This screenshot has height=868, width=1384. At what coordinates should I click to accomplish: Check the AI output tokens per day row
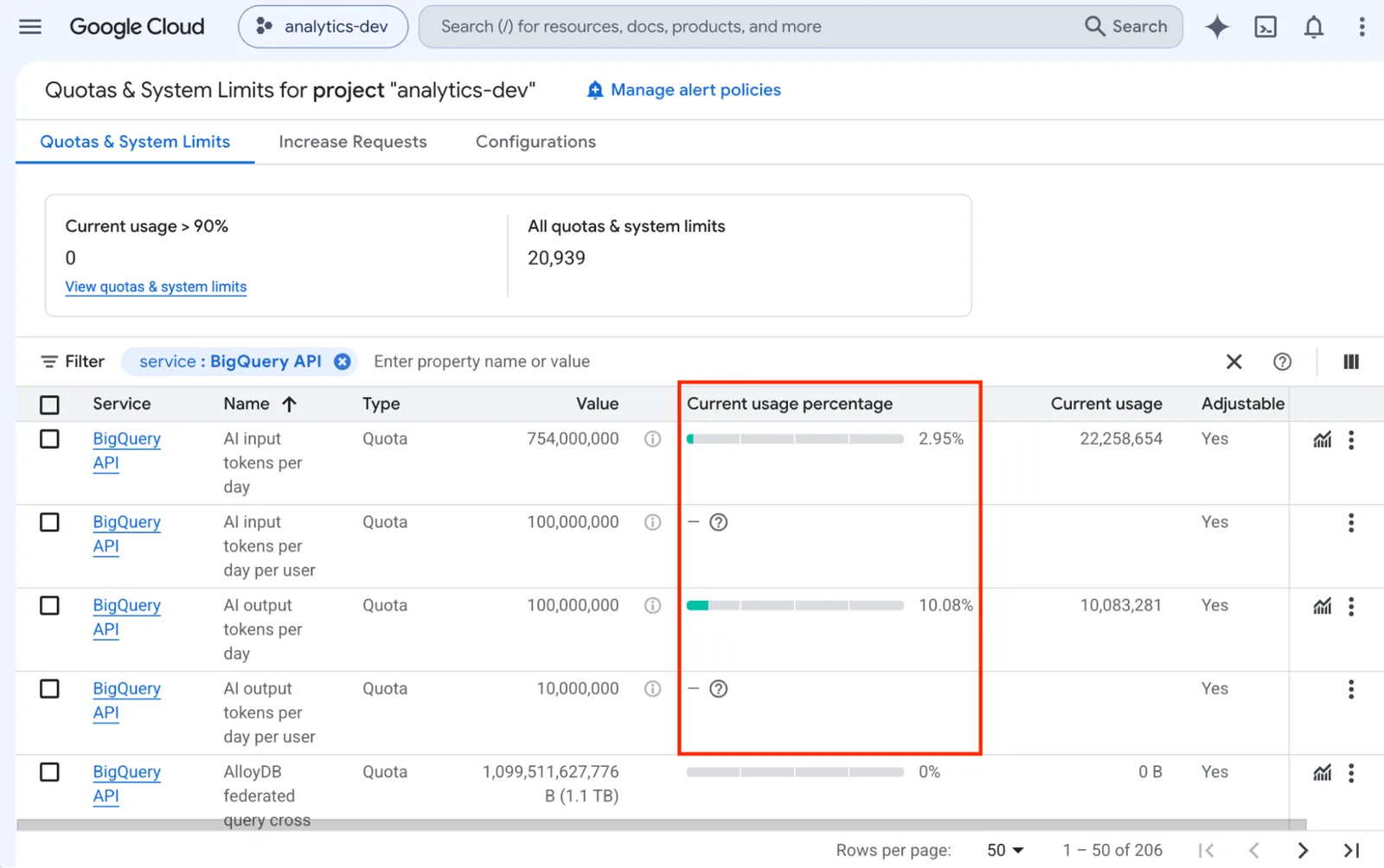point(49,605)
